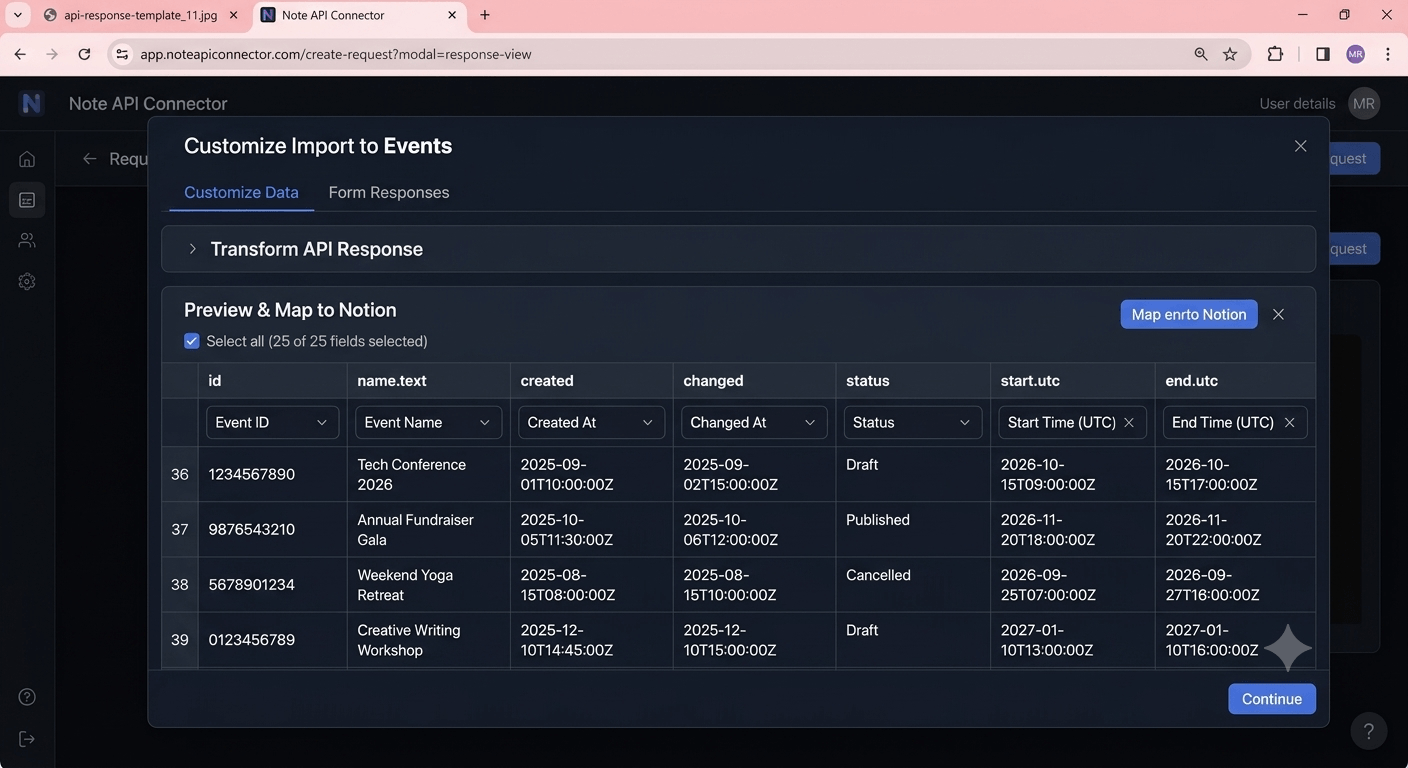The height and width of the screenshot is (768, 1408).
Task: Clear the End Time (UTC) mapping
Action: (x=1290, y=422)
